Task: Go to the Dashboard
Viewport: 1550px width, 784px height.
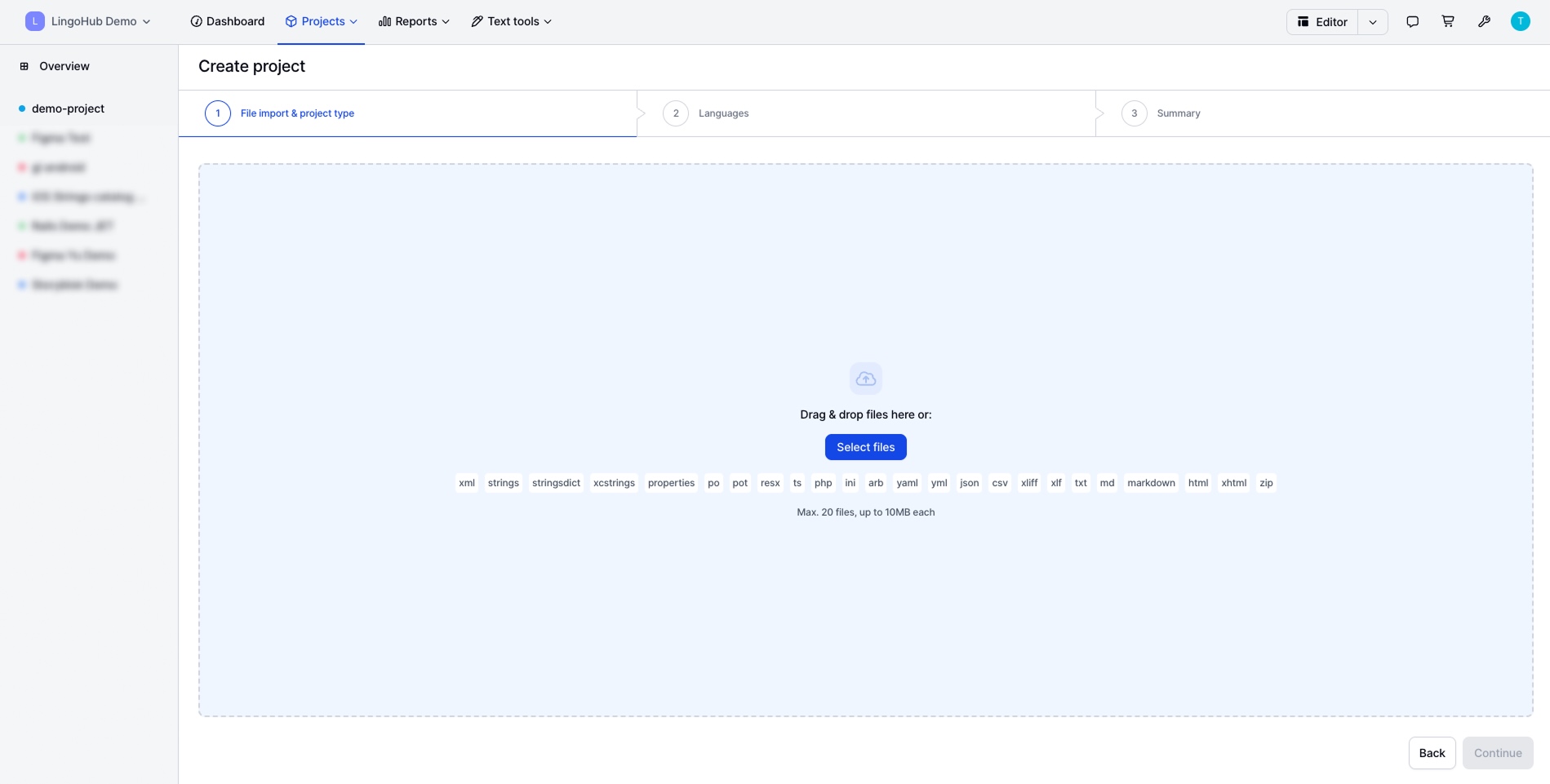Action: (228, 22)
